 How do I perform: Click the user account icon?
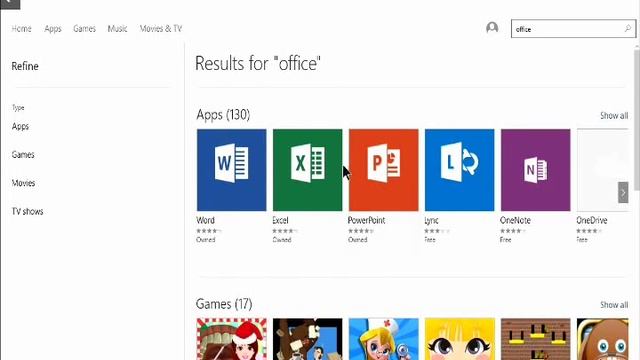492,28
